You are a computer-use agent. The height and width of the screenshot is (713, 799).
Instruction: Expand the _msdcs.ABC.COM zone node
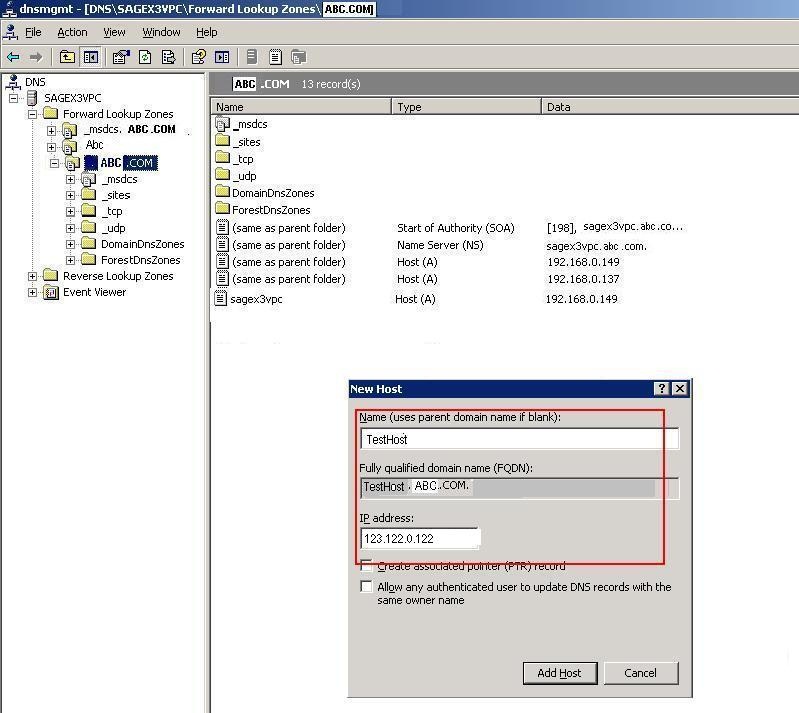pos(51,130)
